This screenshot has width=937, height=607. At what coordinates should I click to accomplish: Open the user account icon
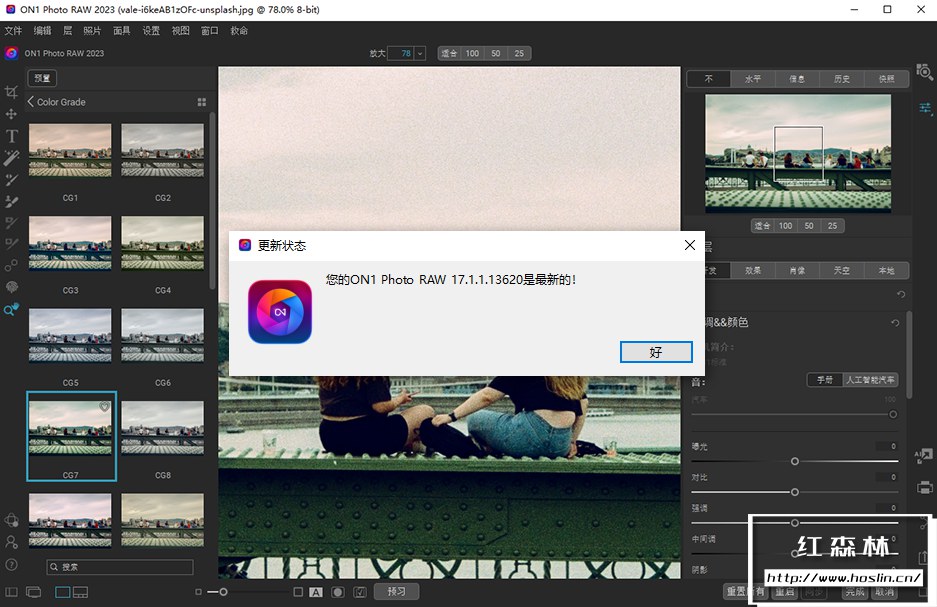click(11, 542)
